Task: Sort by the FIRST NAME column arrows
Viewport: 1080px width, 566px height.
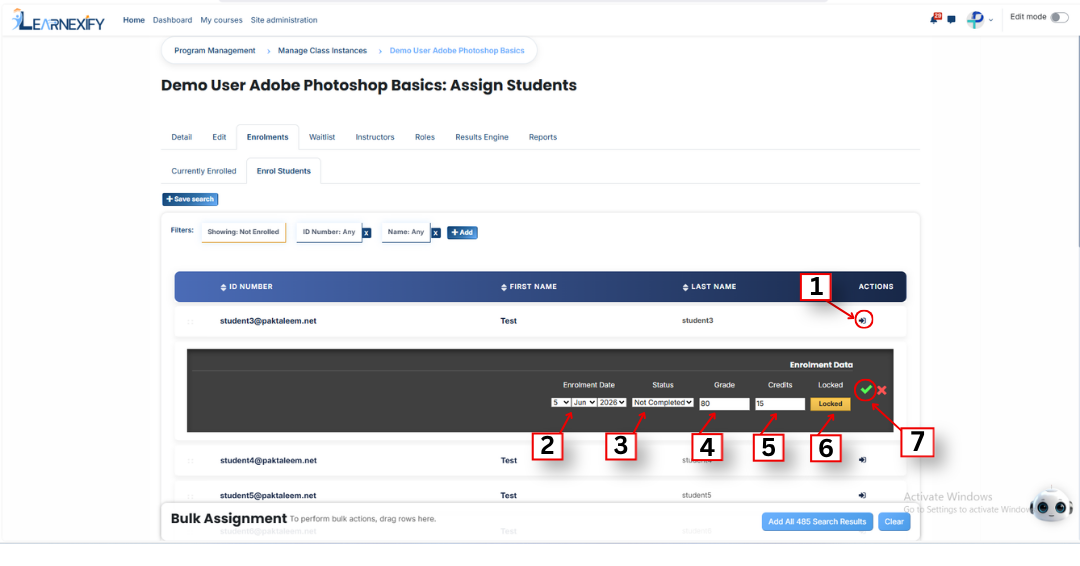Action: click(503, 287)
